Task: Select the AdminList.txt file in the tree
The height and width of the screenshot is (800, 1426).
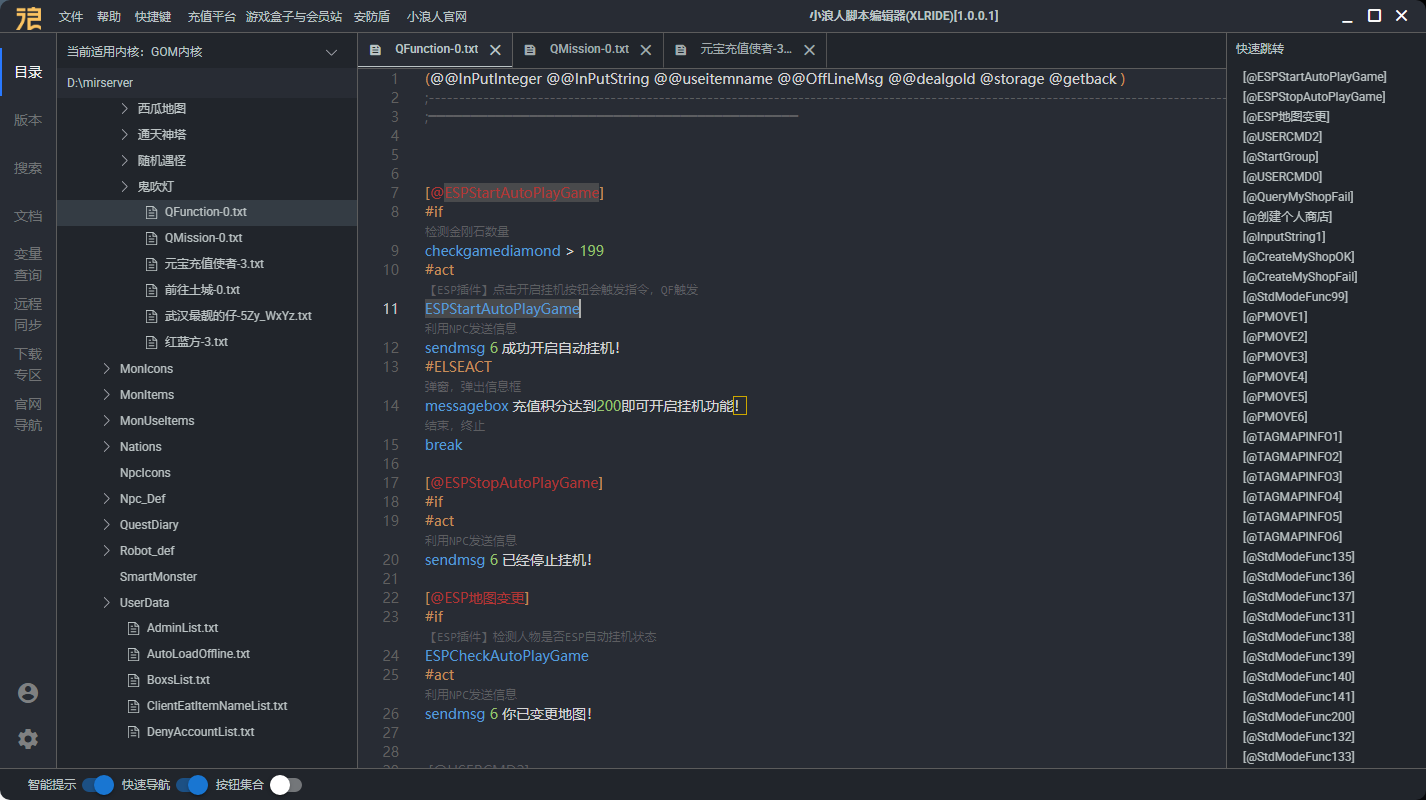Action: click(182, 627)
